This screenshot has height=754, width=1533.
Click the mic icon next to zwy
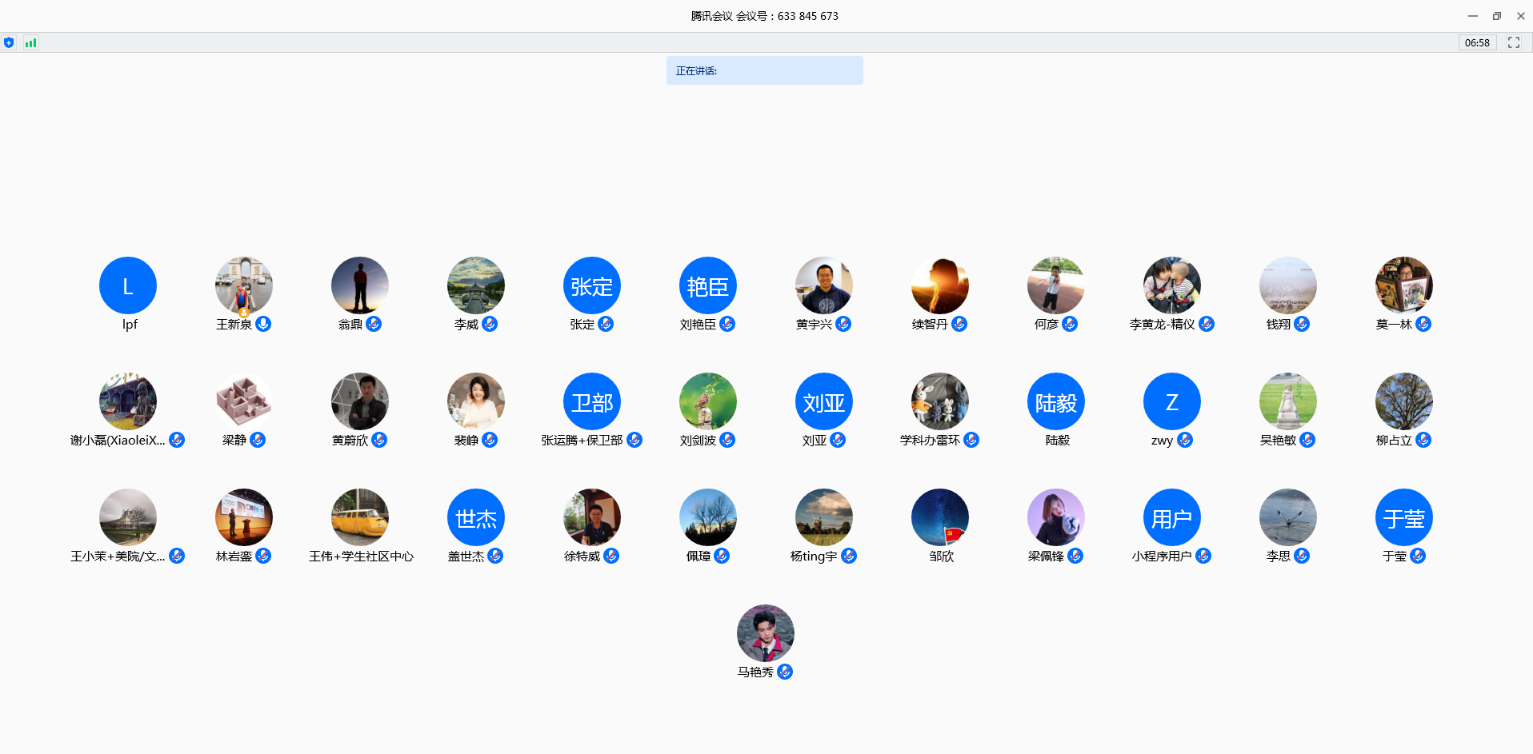click(x=1185, y=440)
